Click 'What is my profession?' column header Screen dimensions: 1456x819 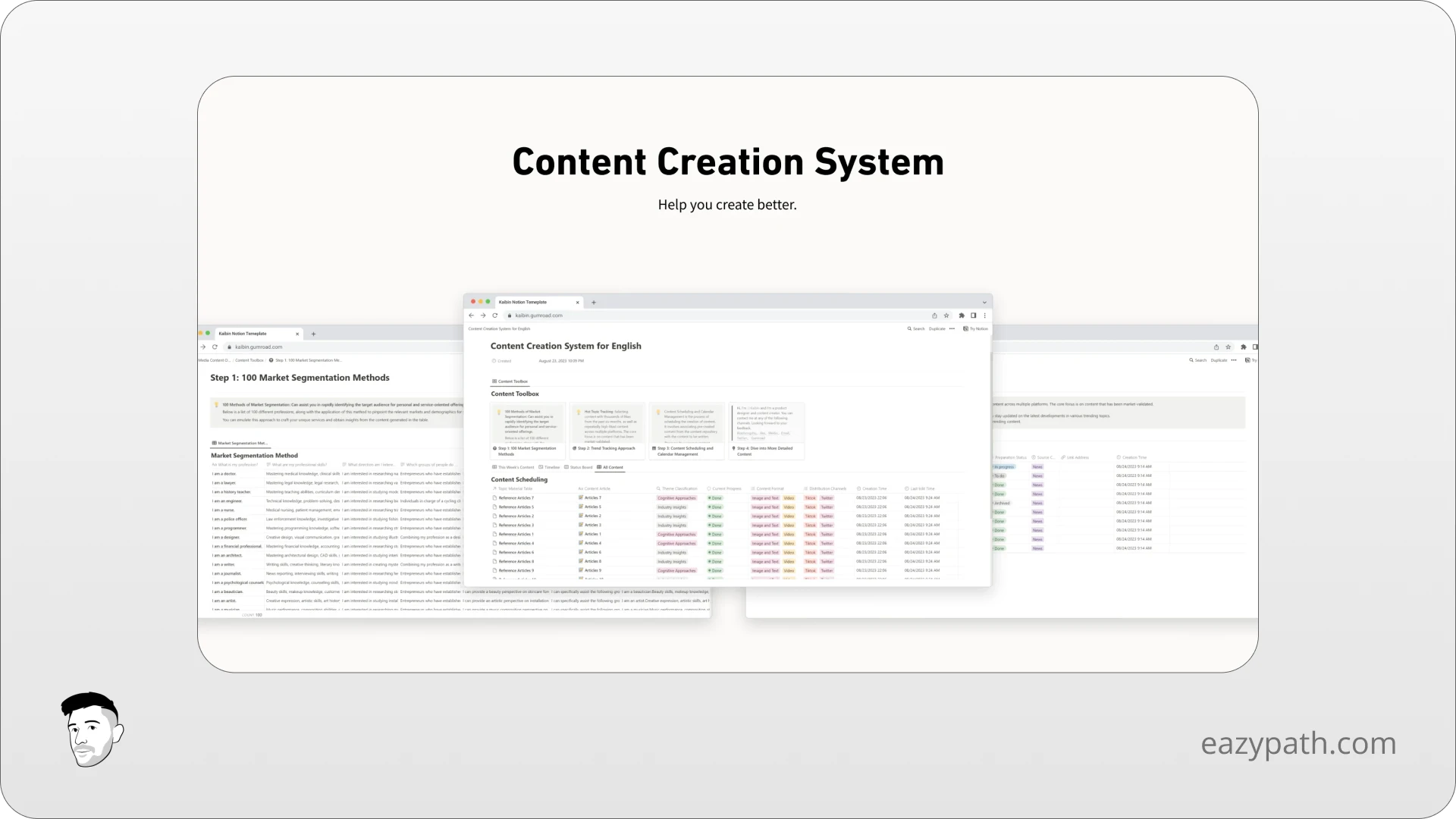[235, 465]
